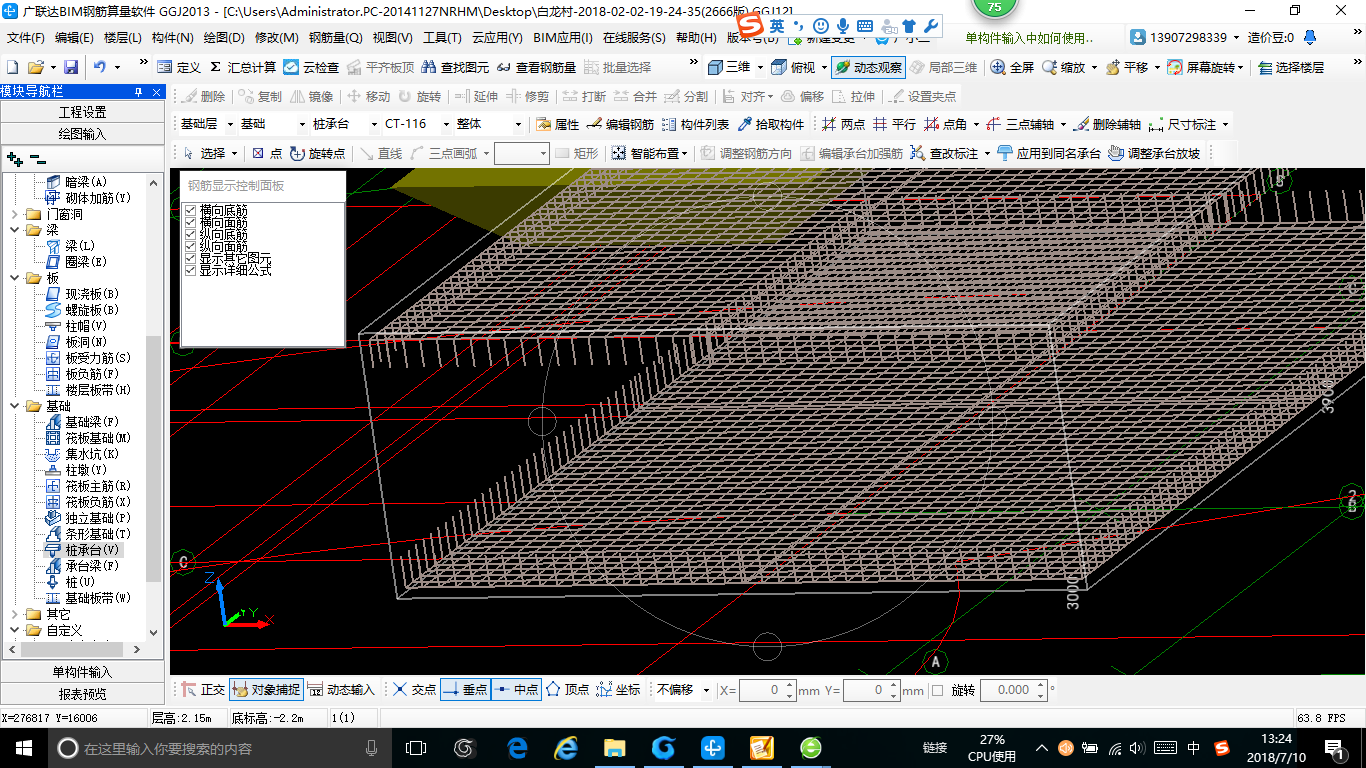
Task: Toggle 纵向面筋 checkbox
Action: [190, 247]
